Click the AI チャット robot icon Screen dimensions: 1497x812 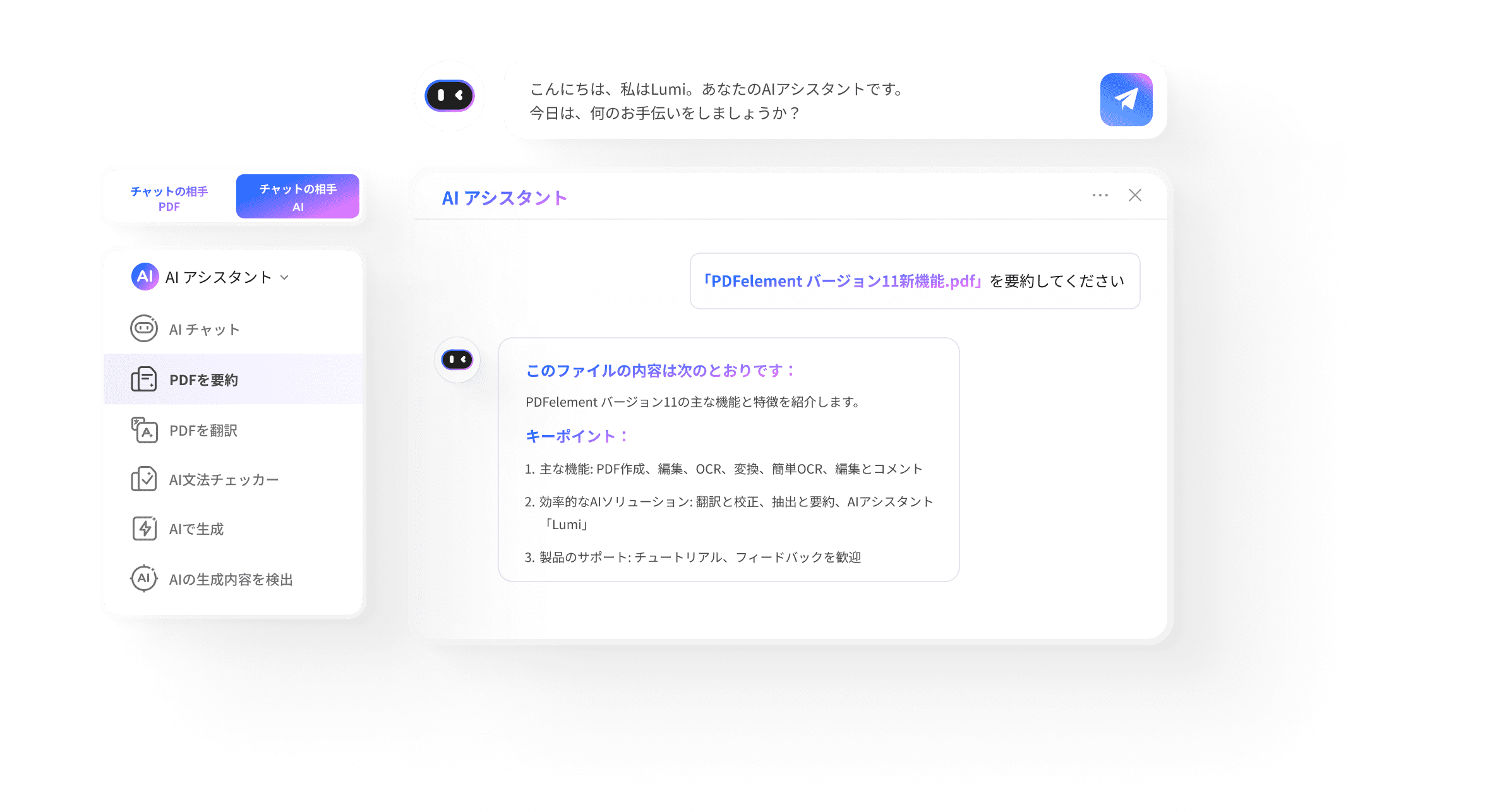tap(144, 328)
